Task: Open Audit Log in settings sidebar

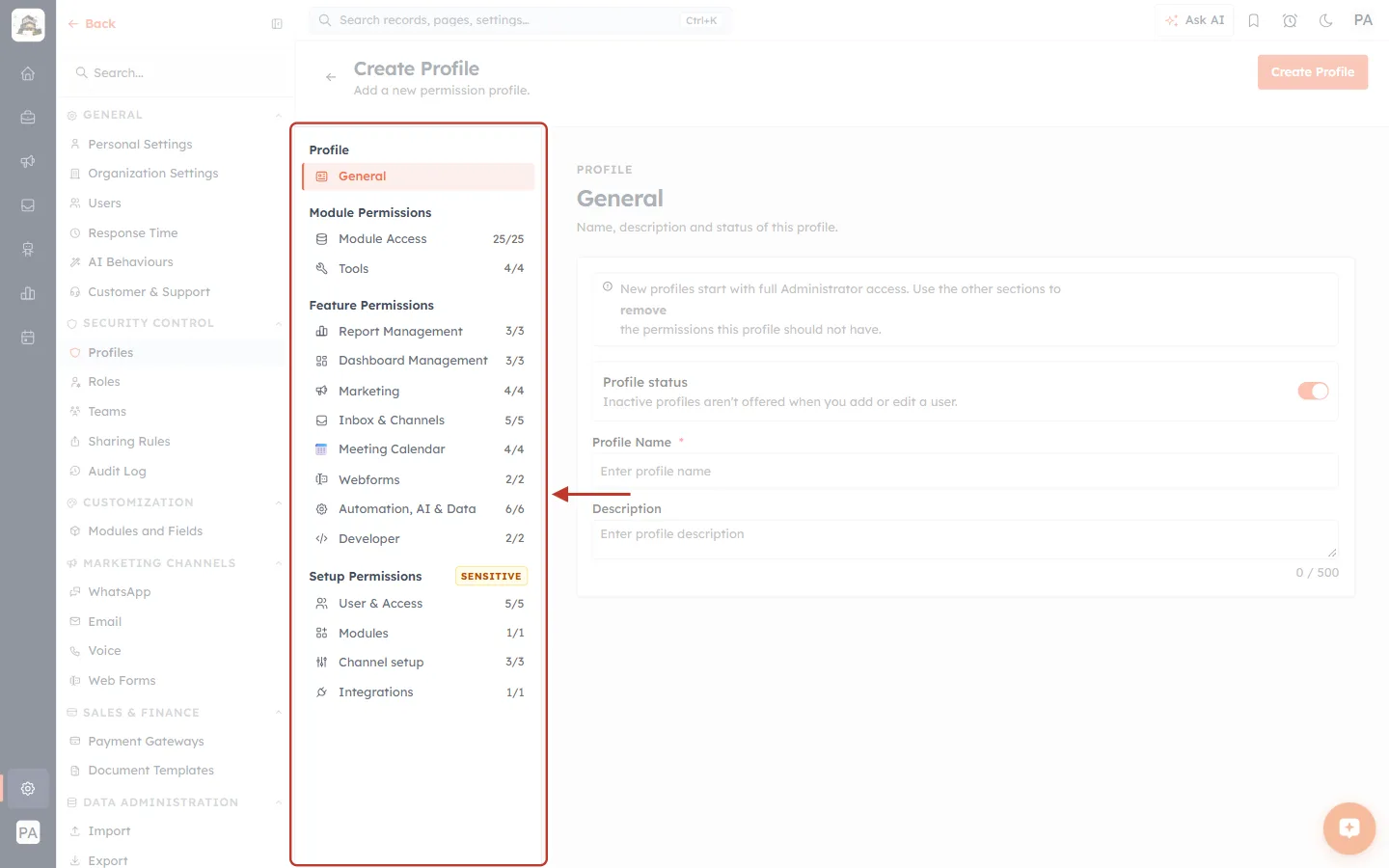Action: click(x=117, y=472)
